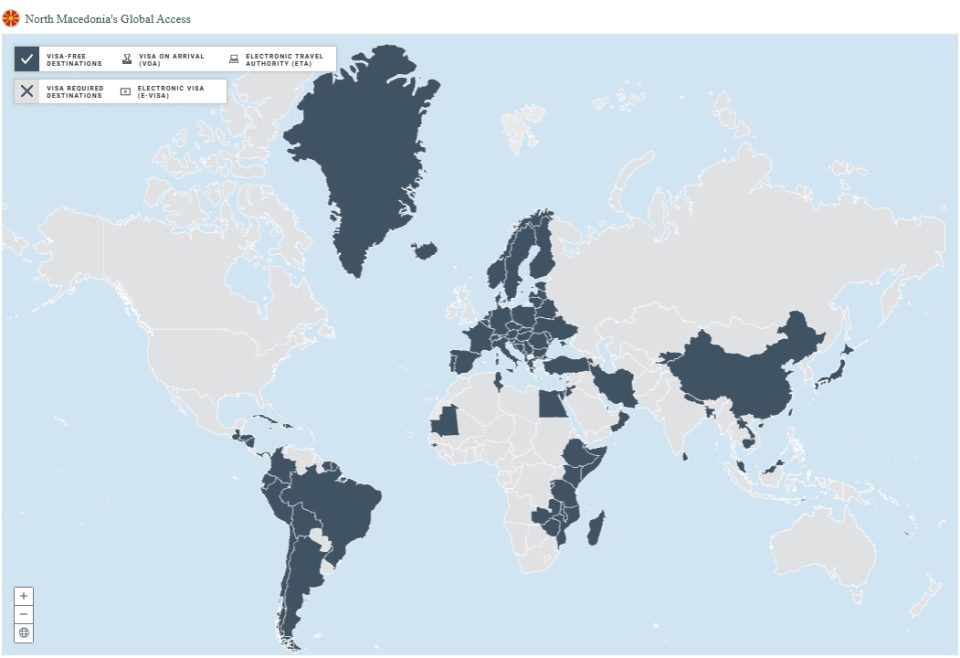Show Visa on Arrival (VOA) label filter
Screen dimensions: 960x658
click(171, 60)
